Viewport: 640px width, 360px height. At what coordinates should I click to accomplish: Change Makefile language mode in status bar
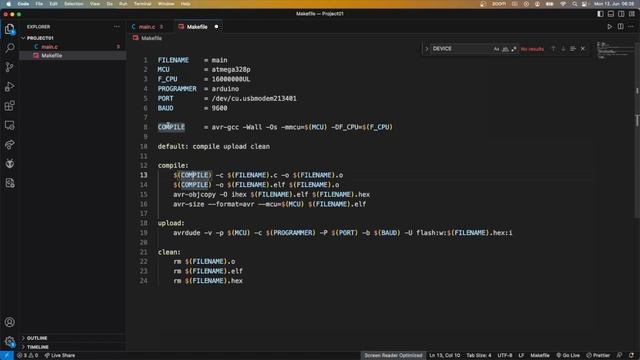coord(540,356)
